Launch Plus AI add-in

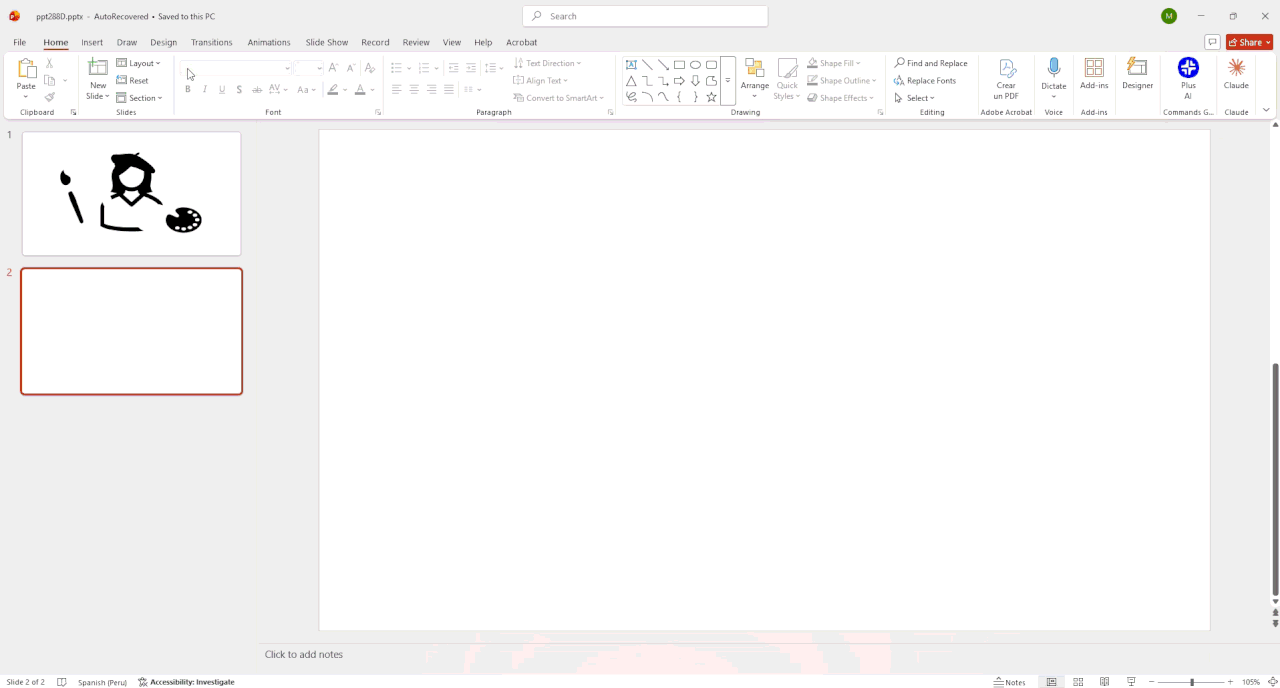click(1188, 78)
